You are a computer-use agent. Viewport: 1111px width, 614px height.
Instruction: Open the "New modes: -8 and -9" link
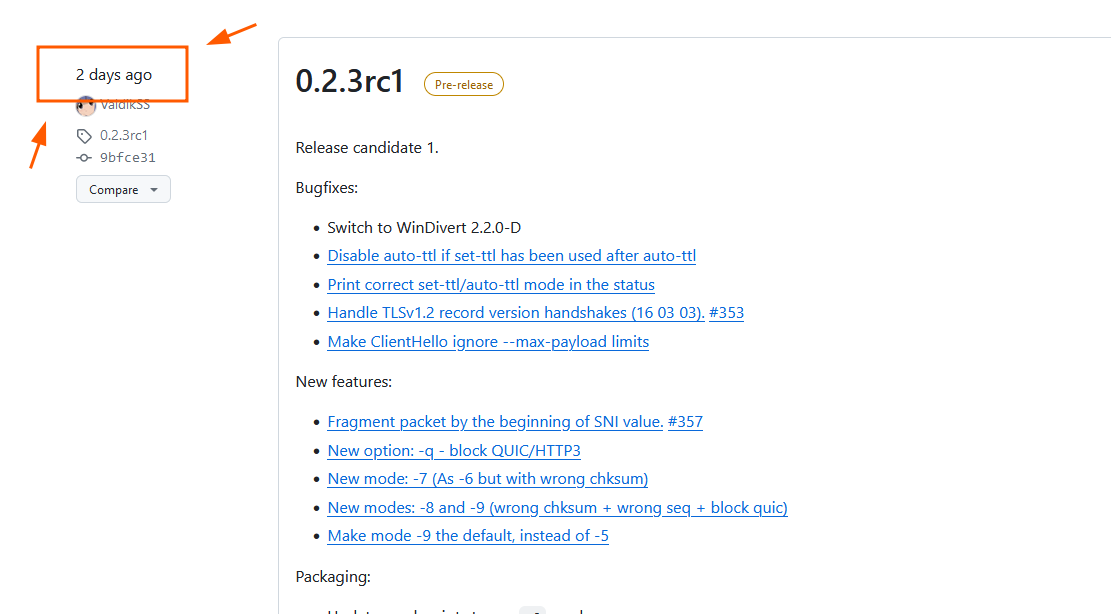tap(557, 508)
